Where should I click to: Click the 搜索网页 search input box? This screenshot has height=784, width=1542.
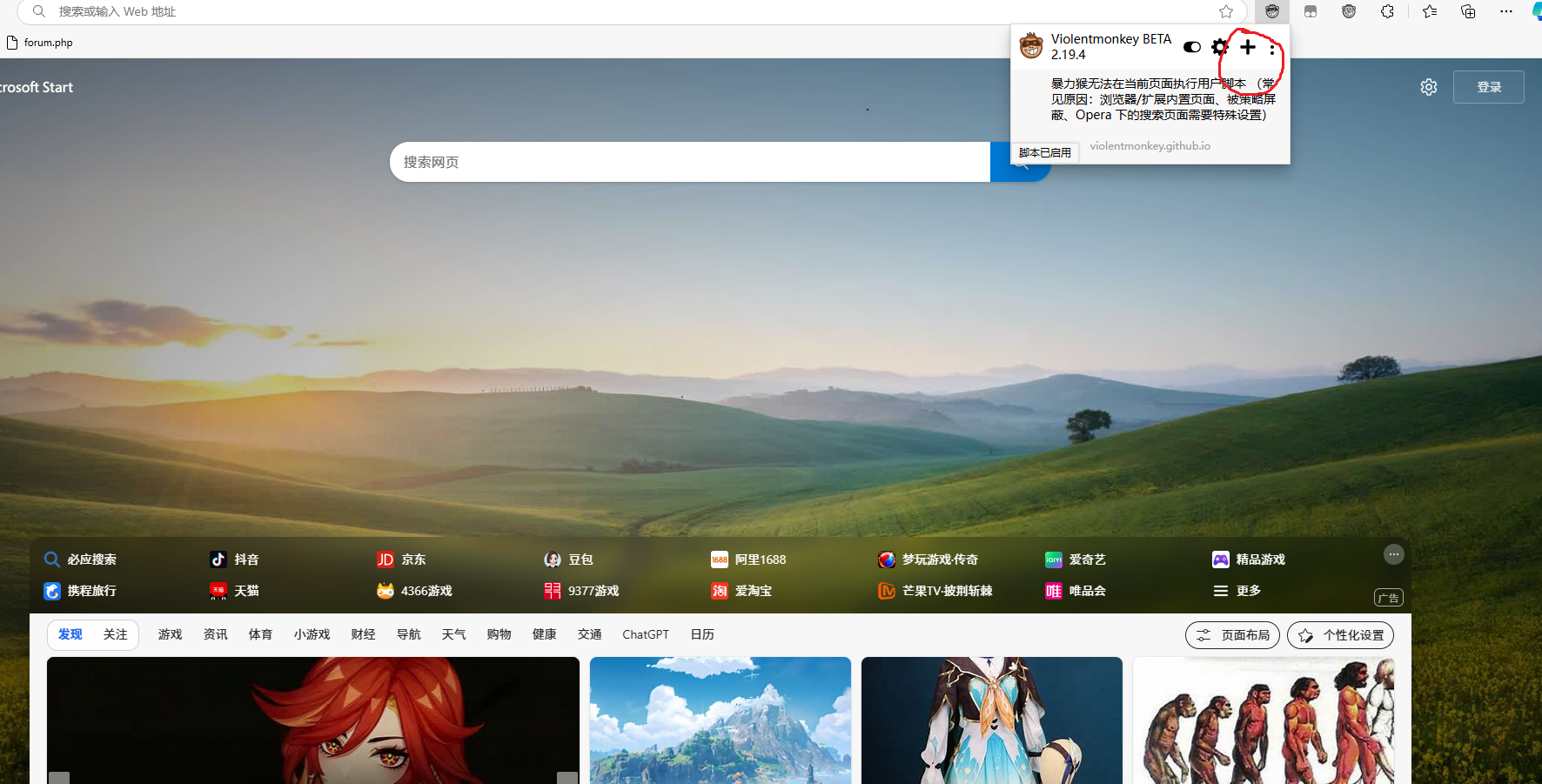point(689,162)
